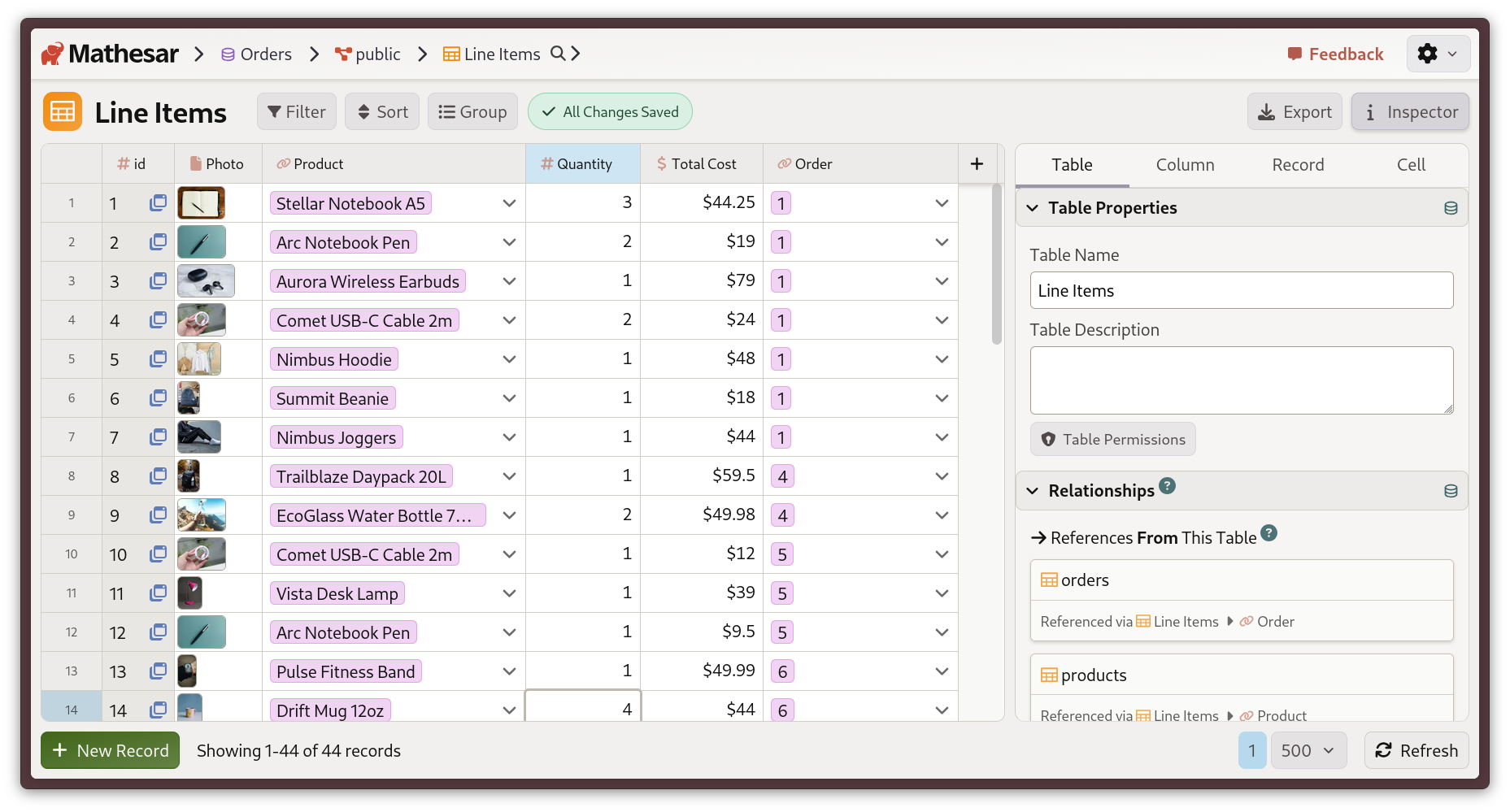This screenshot has width=1510, height=812.
Task: Click the database icon in Table Properties header
Action: (1450, 208)
